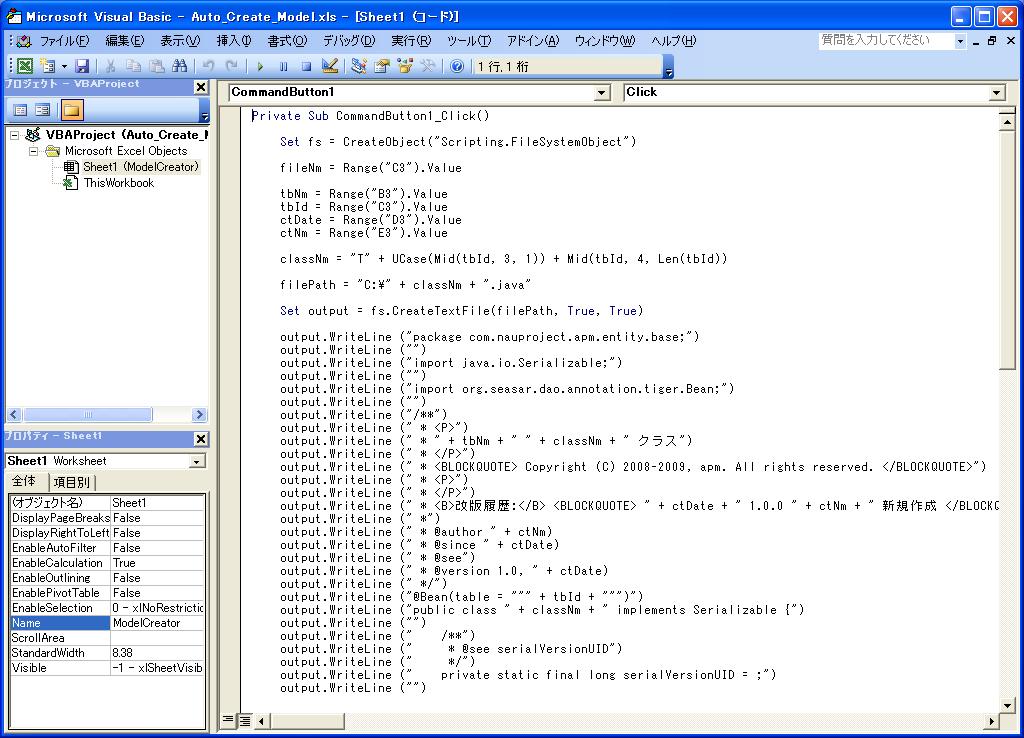Open the Sheet1 Worksheet dropdown in Properties
The width and height of the screenshot is (1024, 738).
click(197, 461)
